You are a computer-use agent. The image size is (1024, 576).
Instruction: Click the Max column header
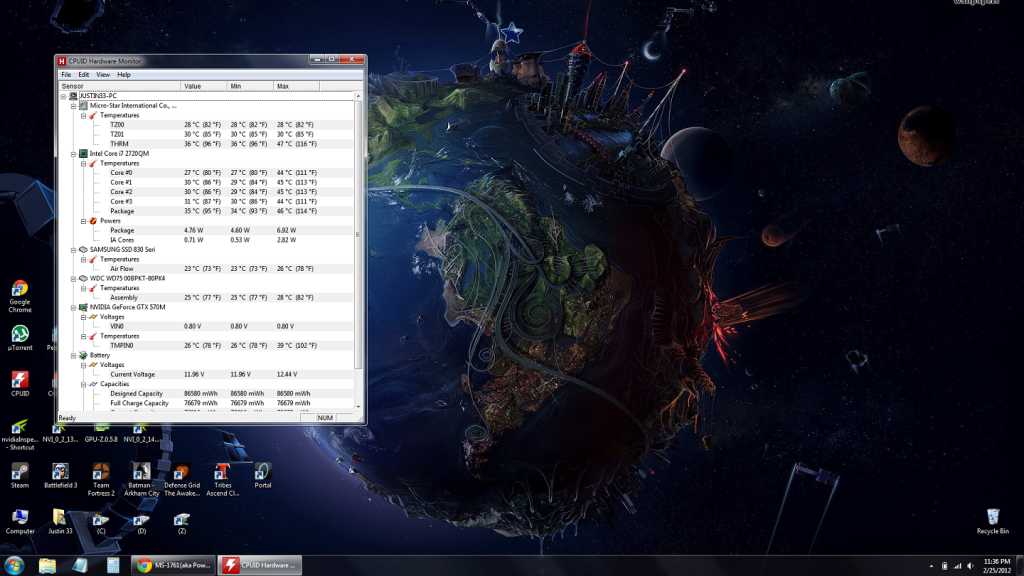[x=296, y=86]
